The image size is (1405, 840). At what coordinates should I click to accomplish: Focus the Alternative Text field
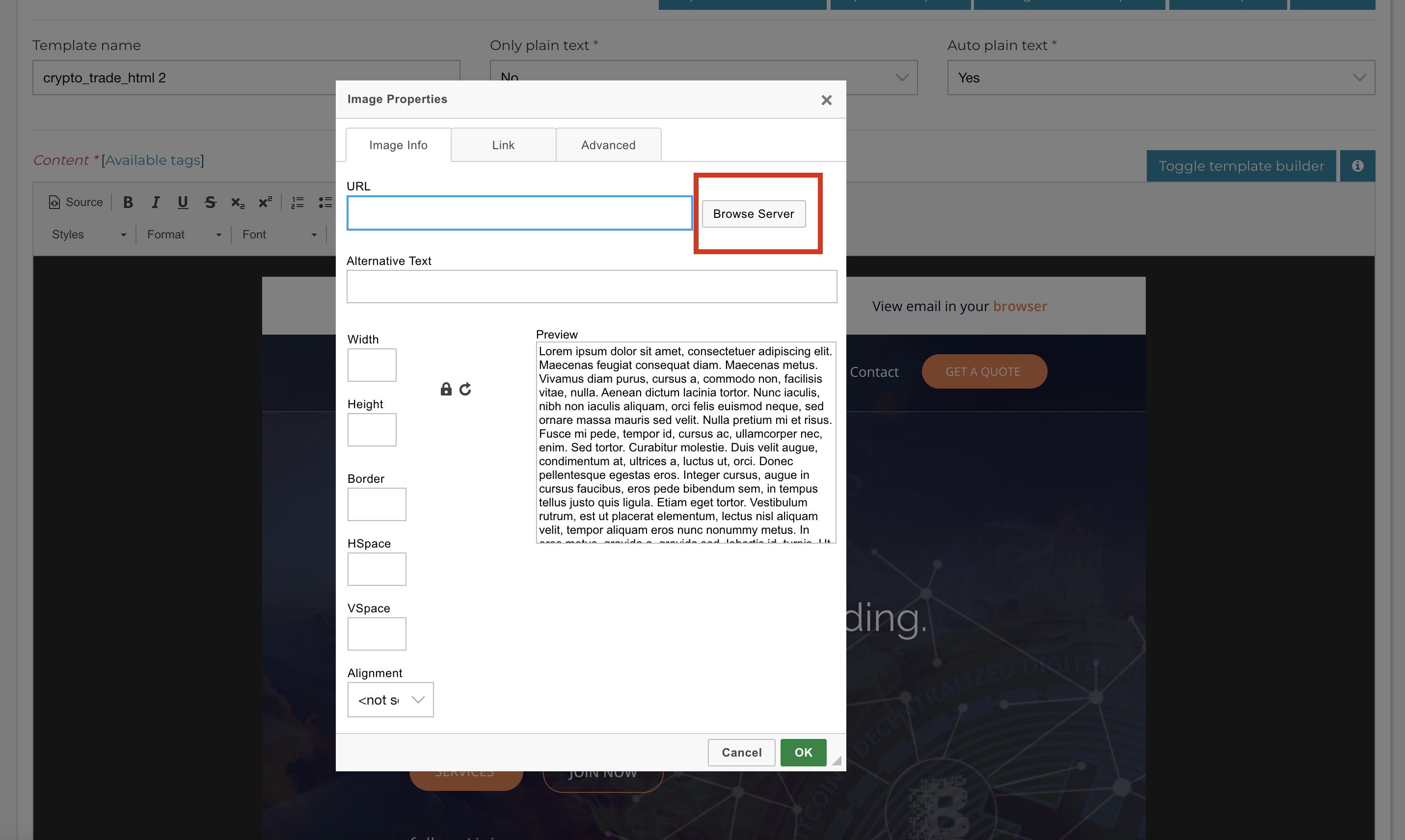(x=592, y=287)
